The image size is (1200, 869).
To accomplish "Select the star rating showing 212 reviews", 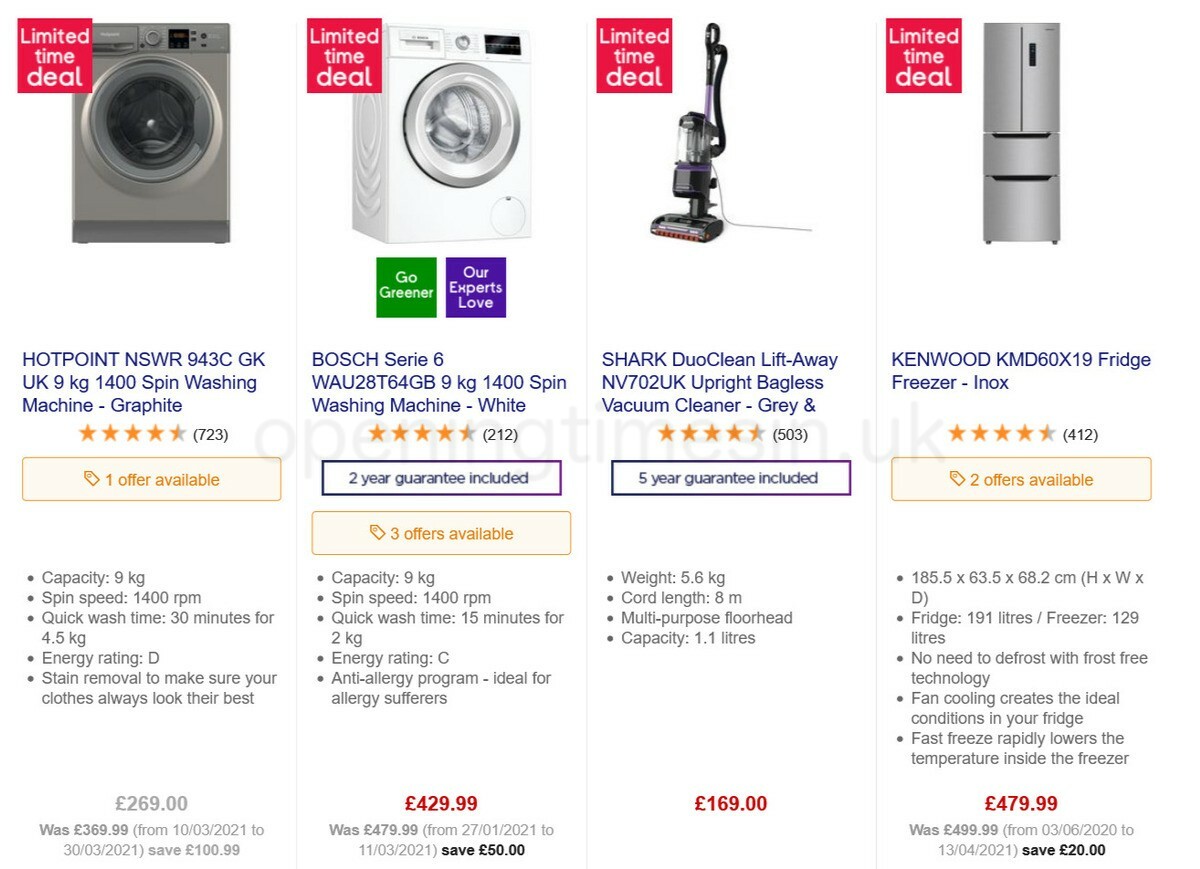I will (x=423, y=434).
